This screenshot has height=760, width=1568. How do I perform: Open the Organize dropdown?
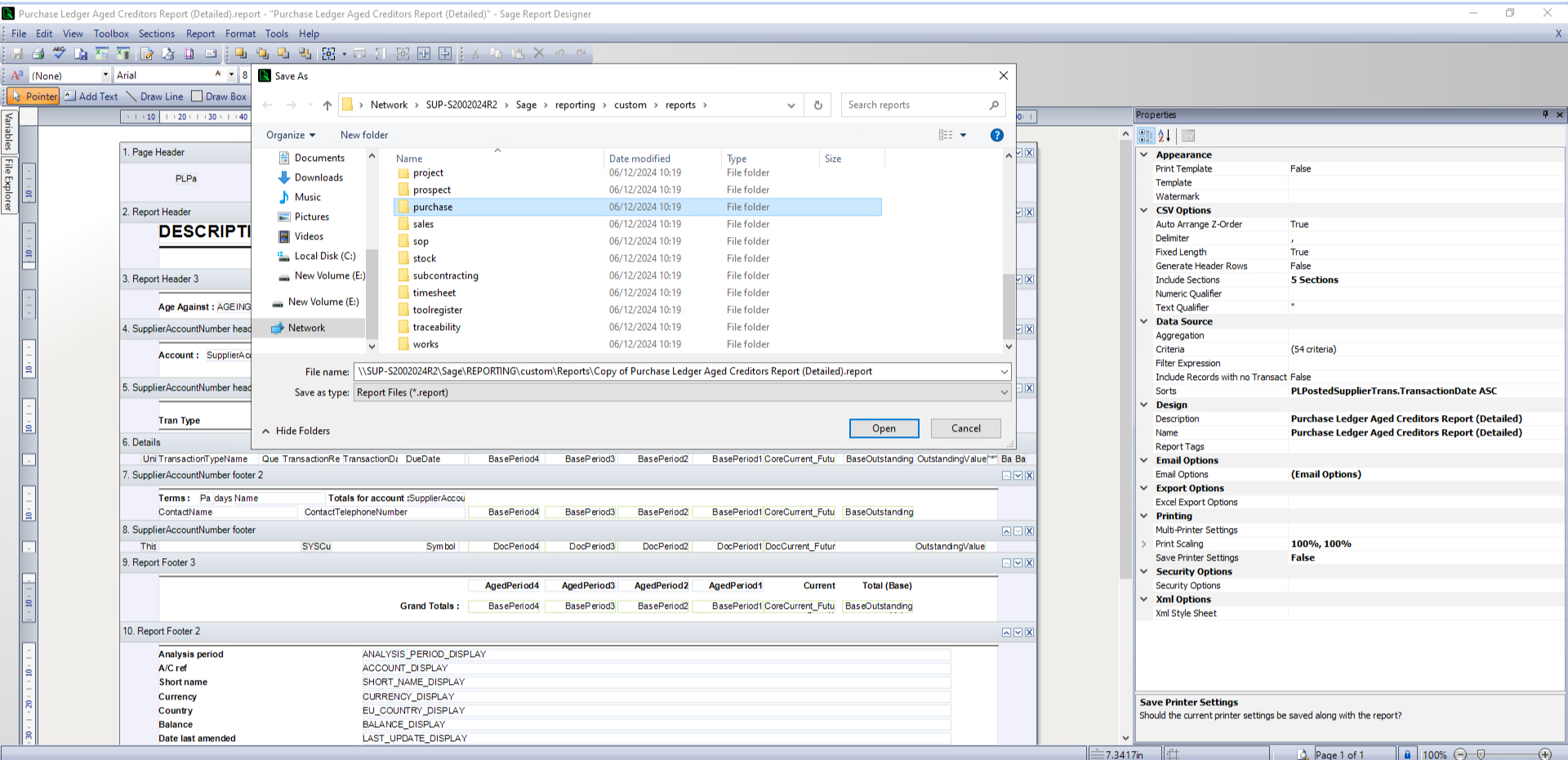coord(291,135)
